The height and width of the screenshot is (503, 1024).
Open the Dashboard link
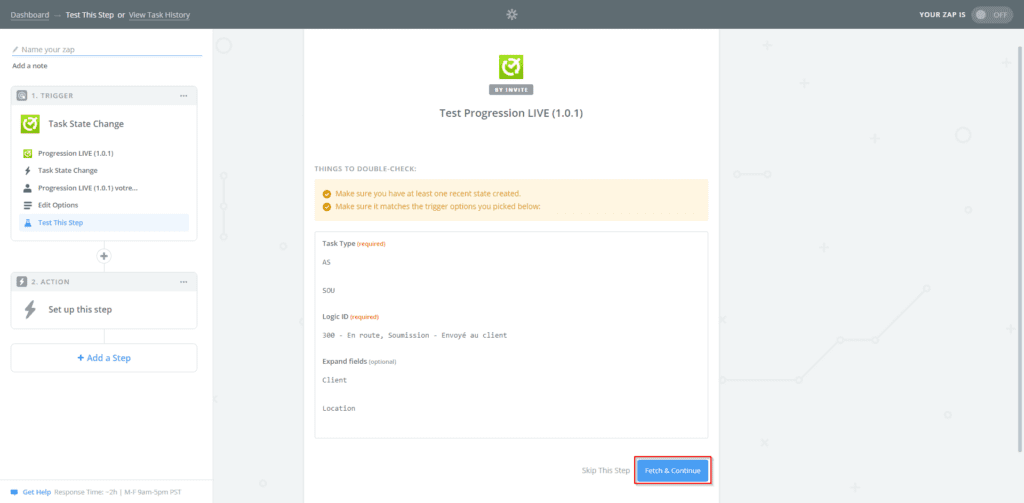(29, 14)
